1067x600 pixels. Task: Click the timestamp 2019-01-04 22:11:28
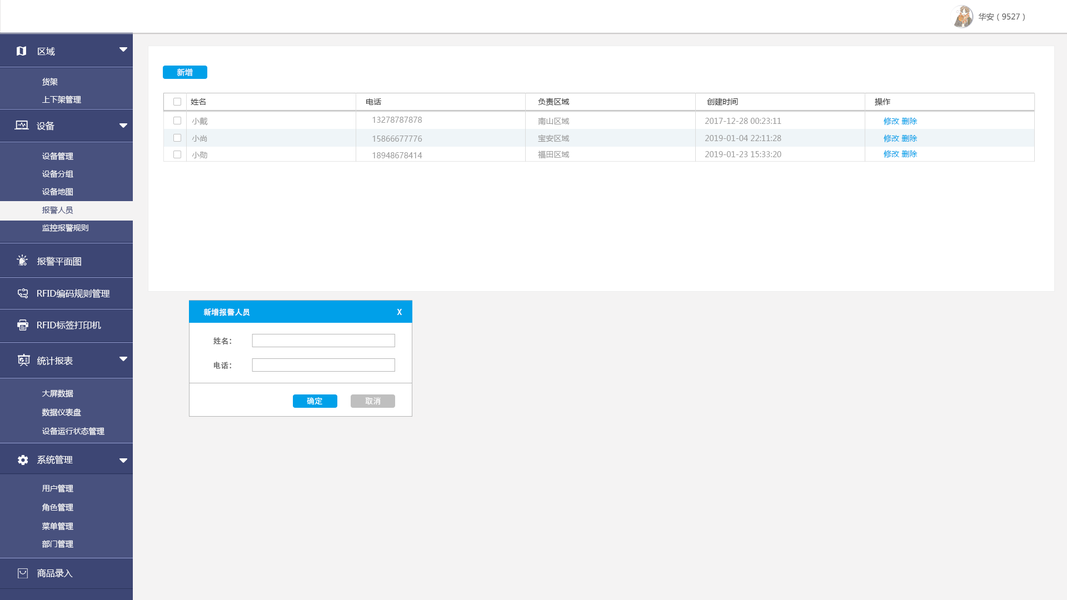743,138
